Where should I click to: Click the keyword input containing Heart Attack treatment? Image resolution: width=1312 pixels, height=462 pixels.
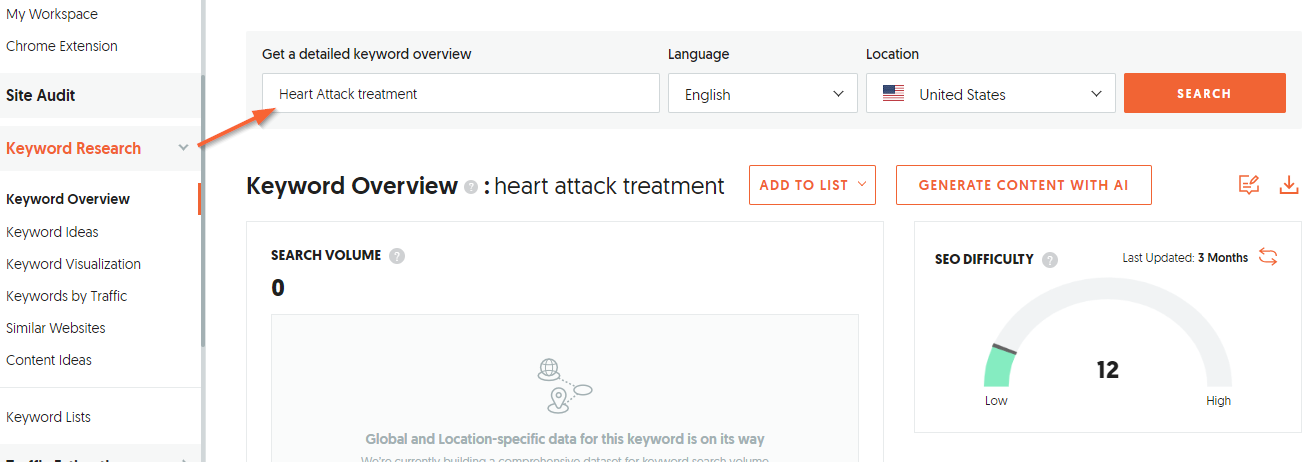[x=461, y=94]
